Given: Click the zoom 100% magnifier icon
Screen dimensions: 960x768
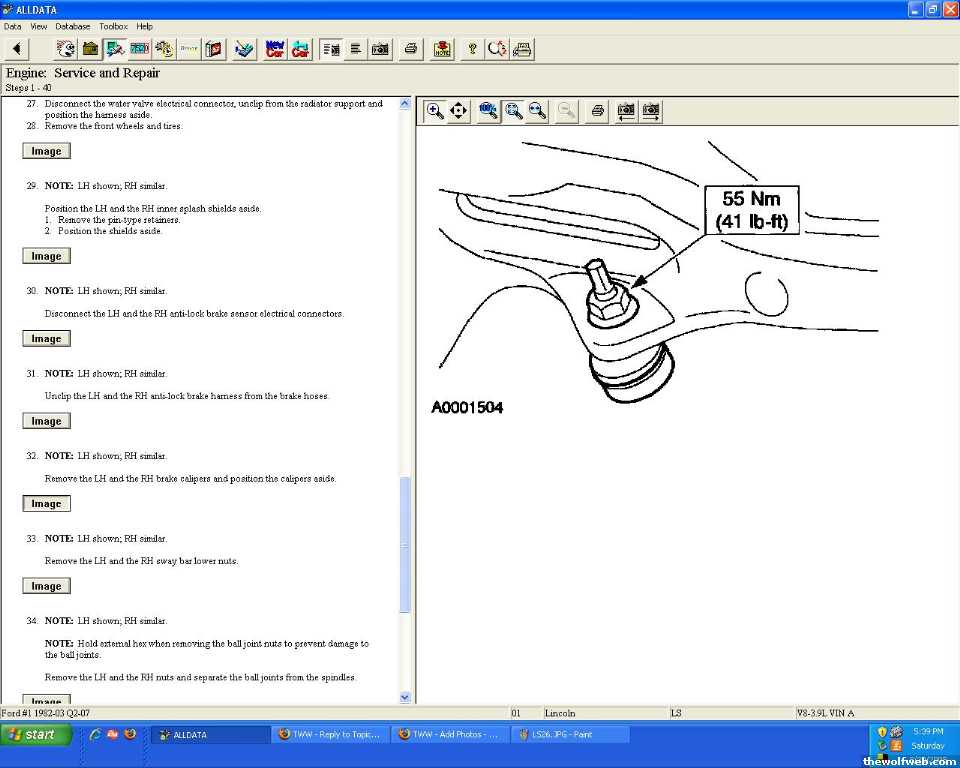Looking at the screenshot, I should pyautogui.click(x=489, y=111).
